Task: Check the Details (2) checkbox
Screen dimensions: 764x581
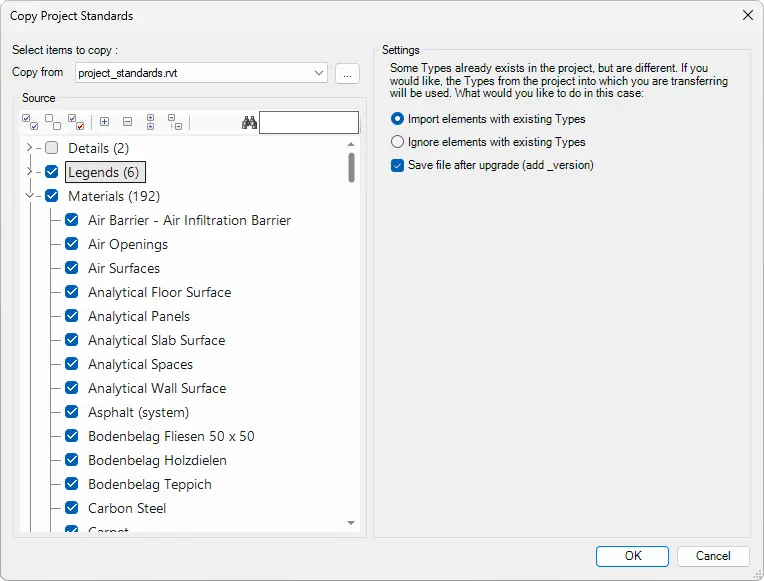Action: (x=52, y=148)
